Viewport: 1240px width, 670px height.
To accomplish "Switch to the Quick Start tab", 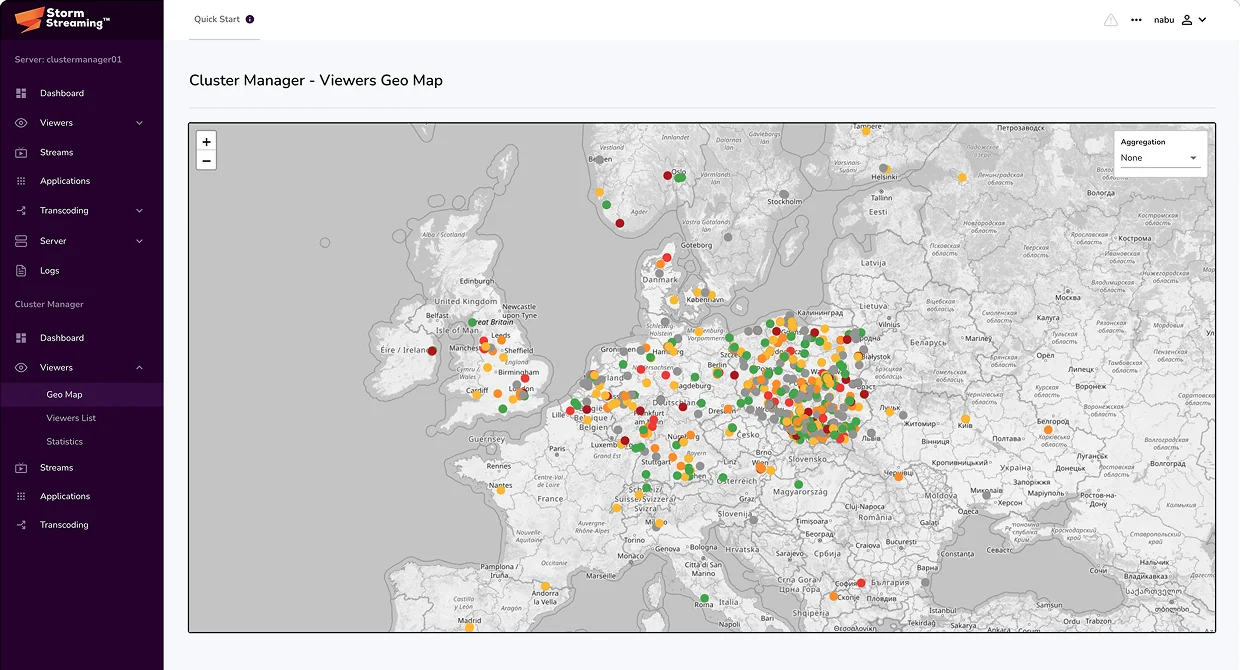I will point(216,18).
